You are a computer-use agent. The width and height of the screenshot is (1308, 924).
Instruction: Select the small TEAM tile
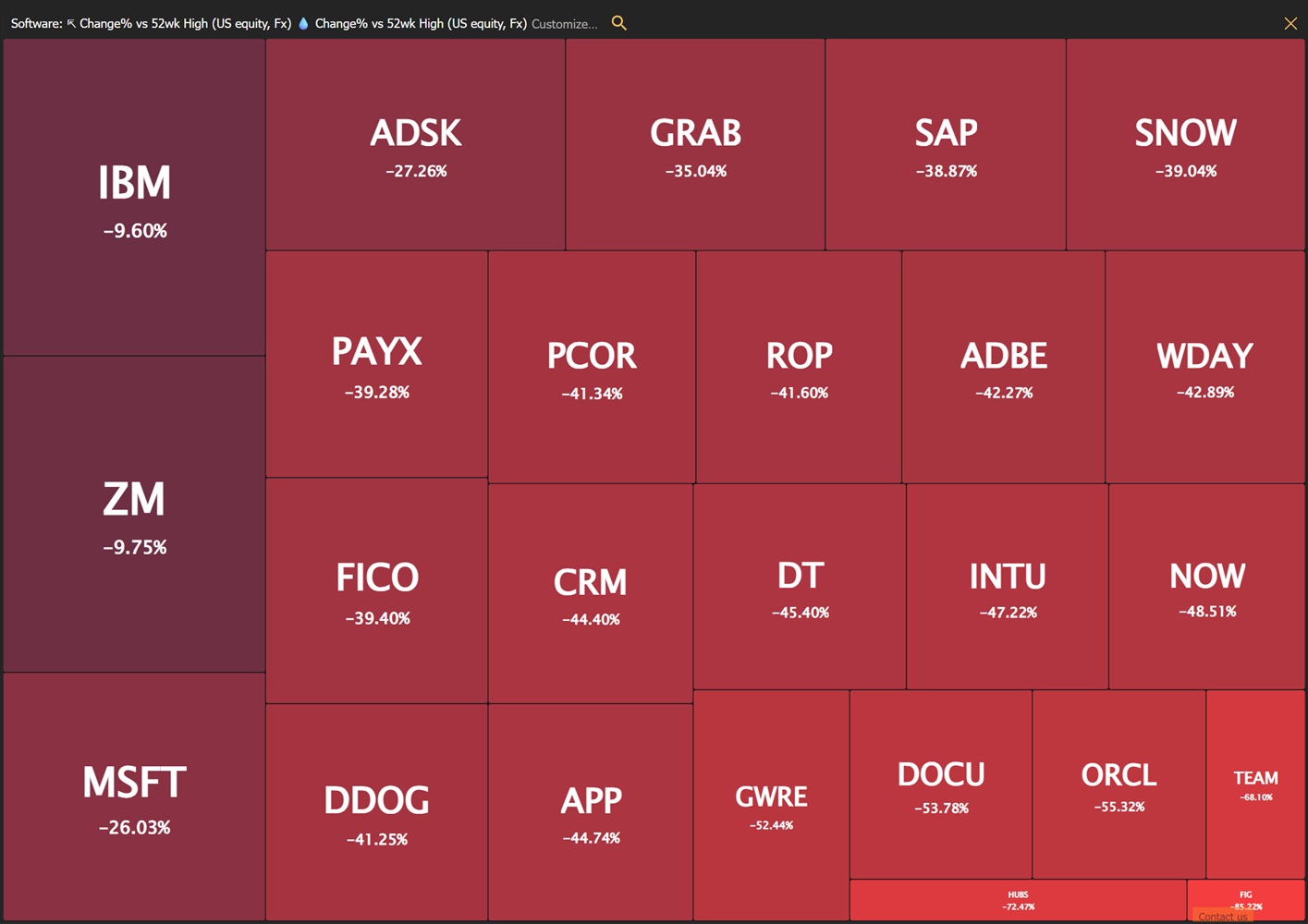tap(1255, 784)
